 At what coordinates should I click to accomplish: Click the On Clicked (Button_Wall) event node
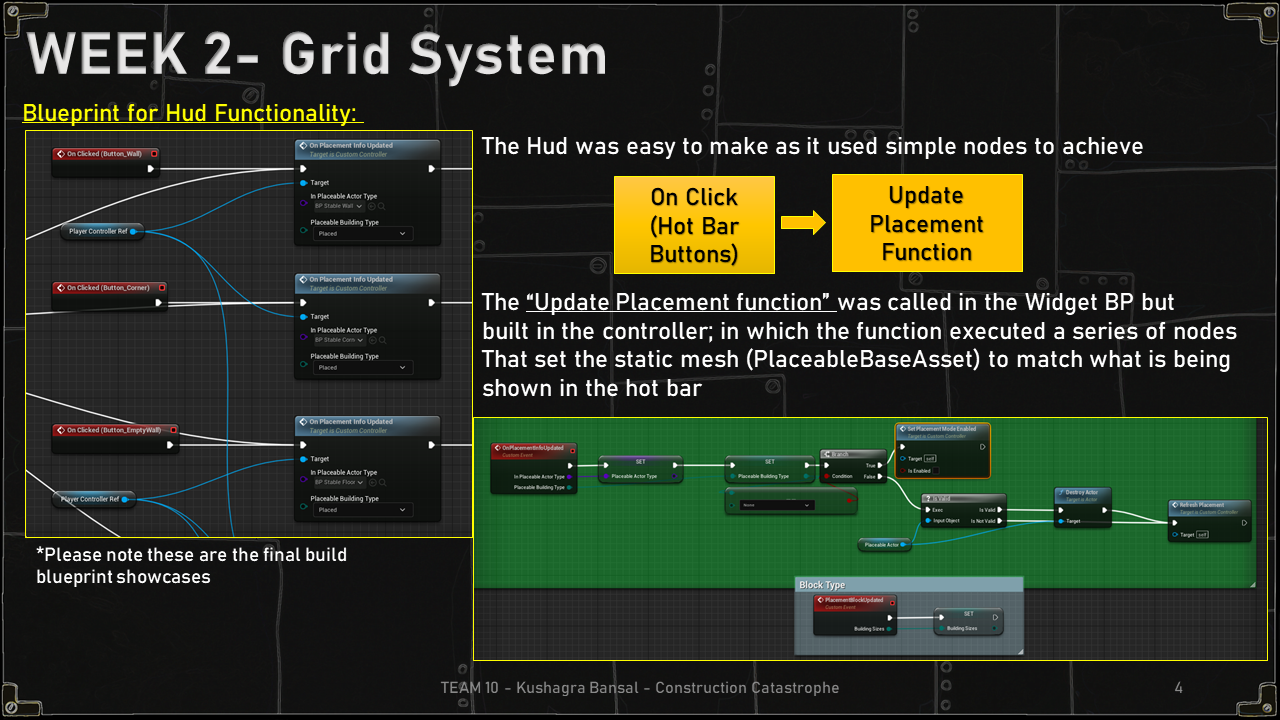(x=106, y=154)
